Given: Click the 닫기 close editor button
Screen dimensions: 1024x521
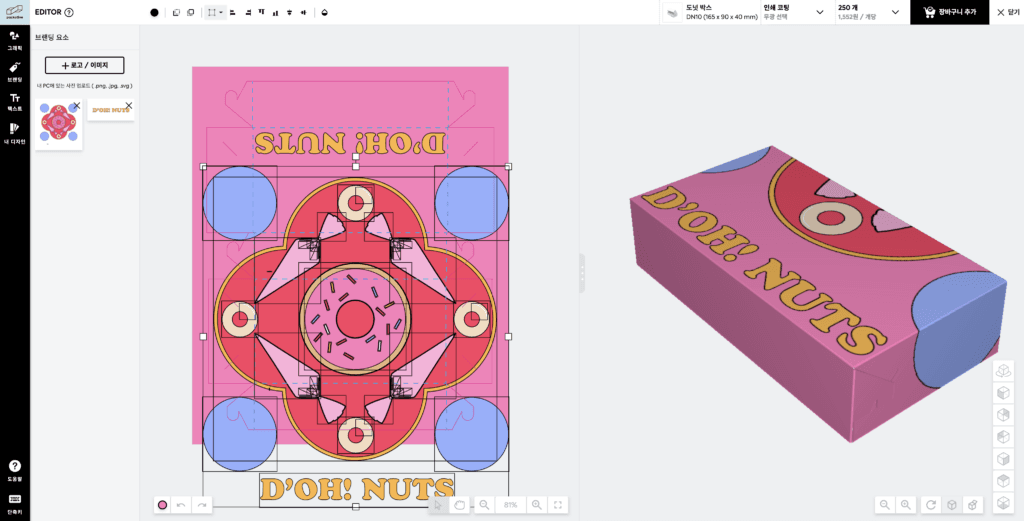Looking at the screenshot, I should pyautogui.click(x=1008, y=12).
